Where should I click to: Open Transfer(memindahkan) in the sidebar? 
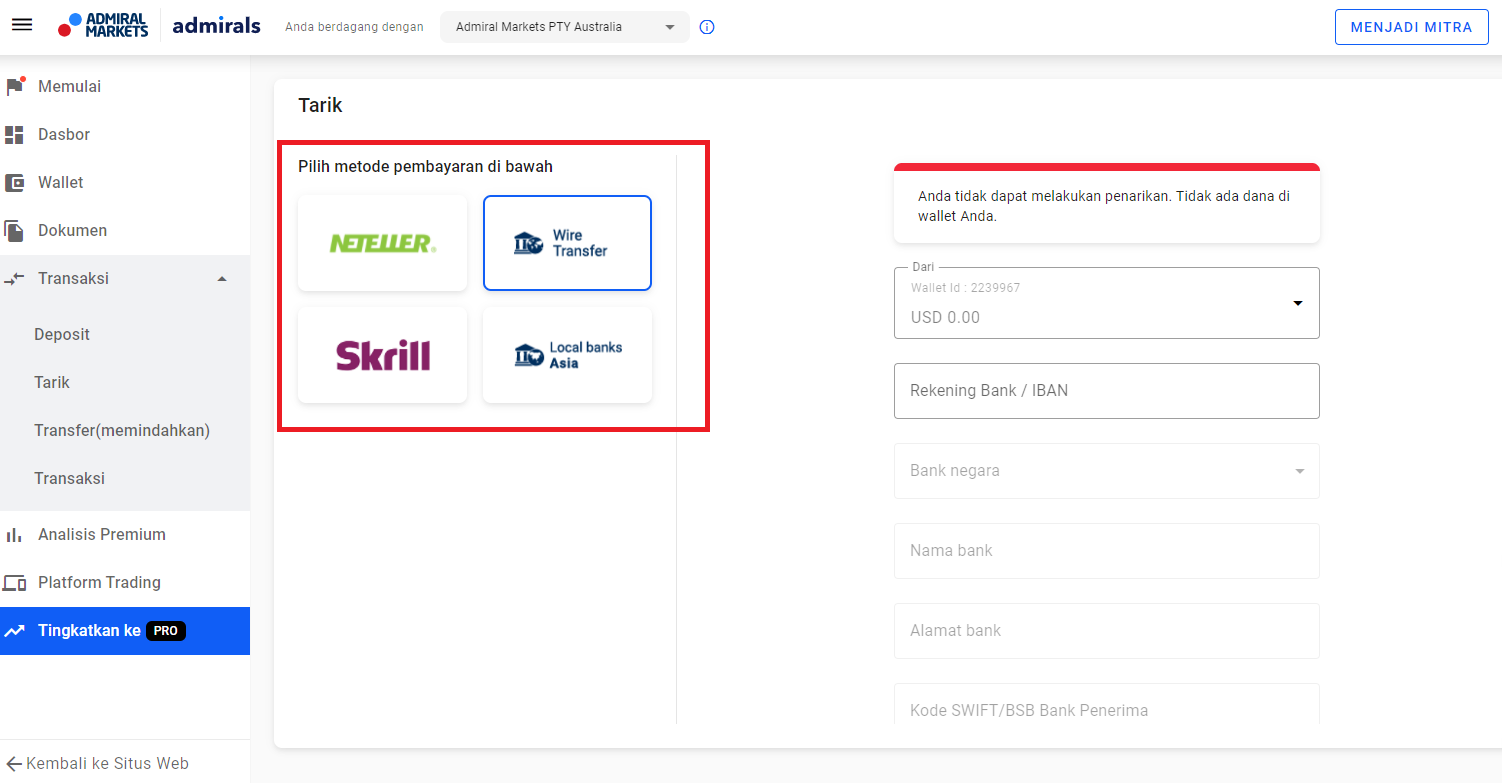122,431
